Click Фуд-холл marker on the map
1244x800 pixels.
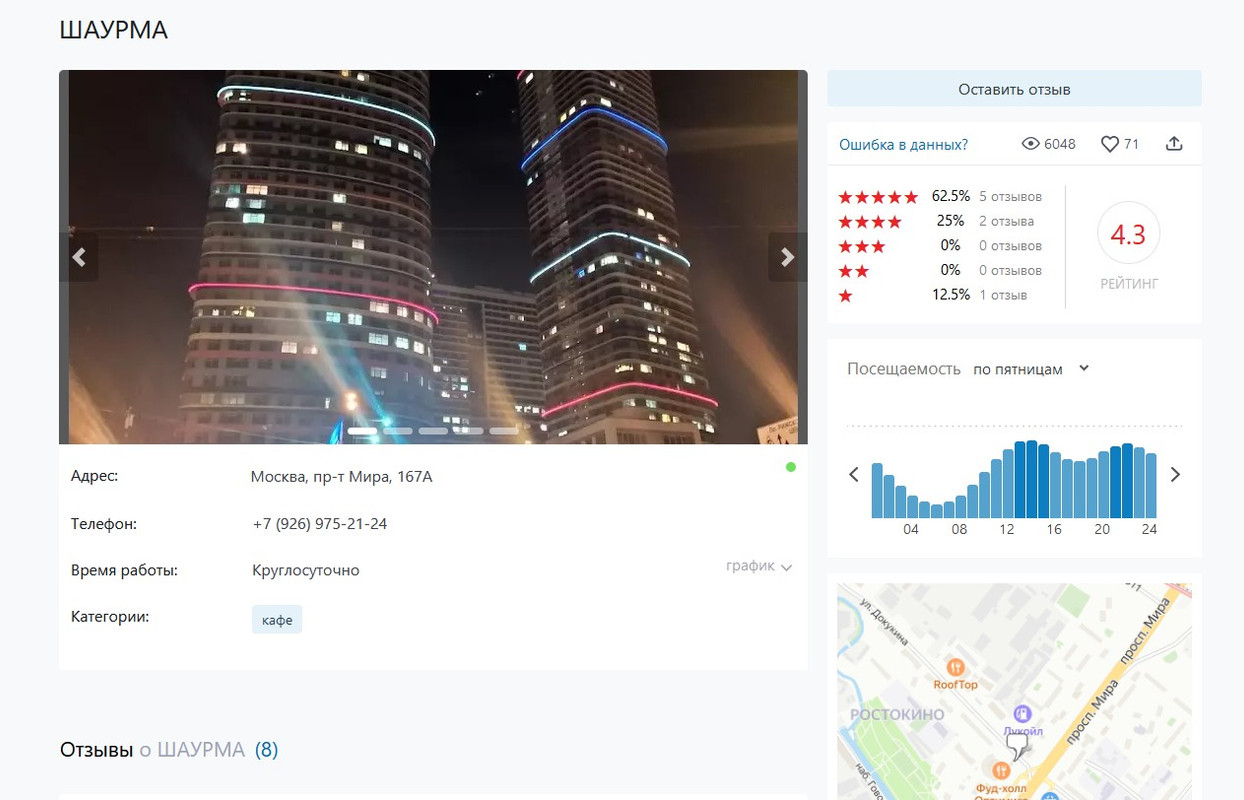click(1000, 769)
